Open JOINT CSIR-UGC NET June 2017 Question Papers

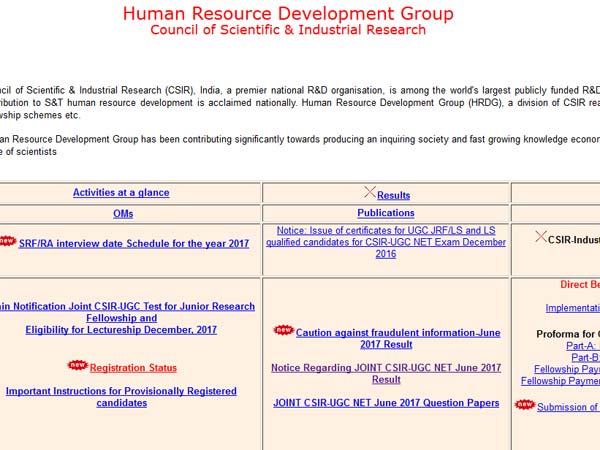pyautogui.click(x=386, y=403)
